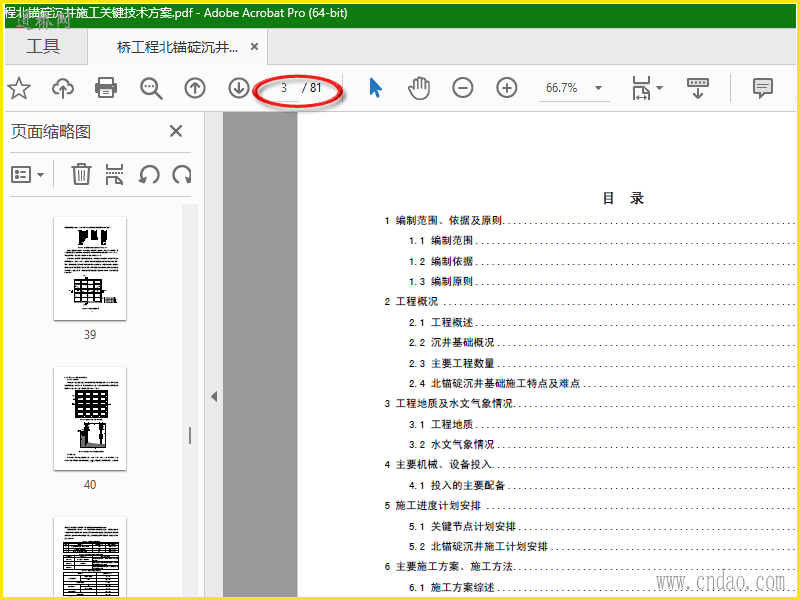Viewport: 800px width, 600px height.
Task: Collapse the navigation pane with left arrow
Action: coord(214,396)
